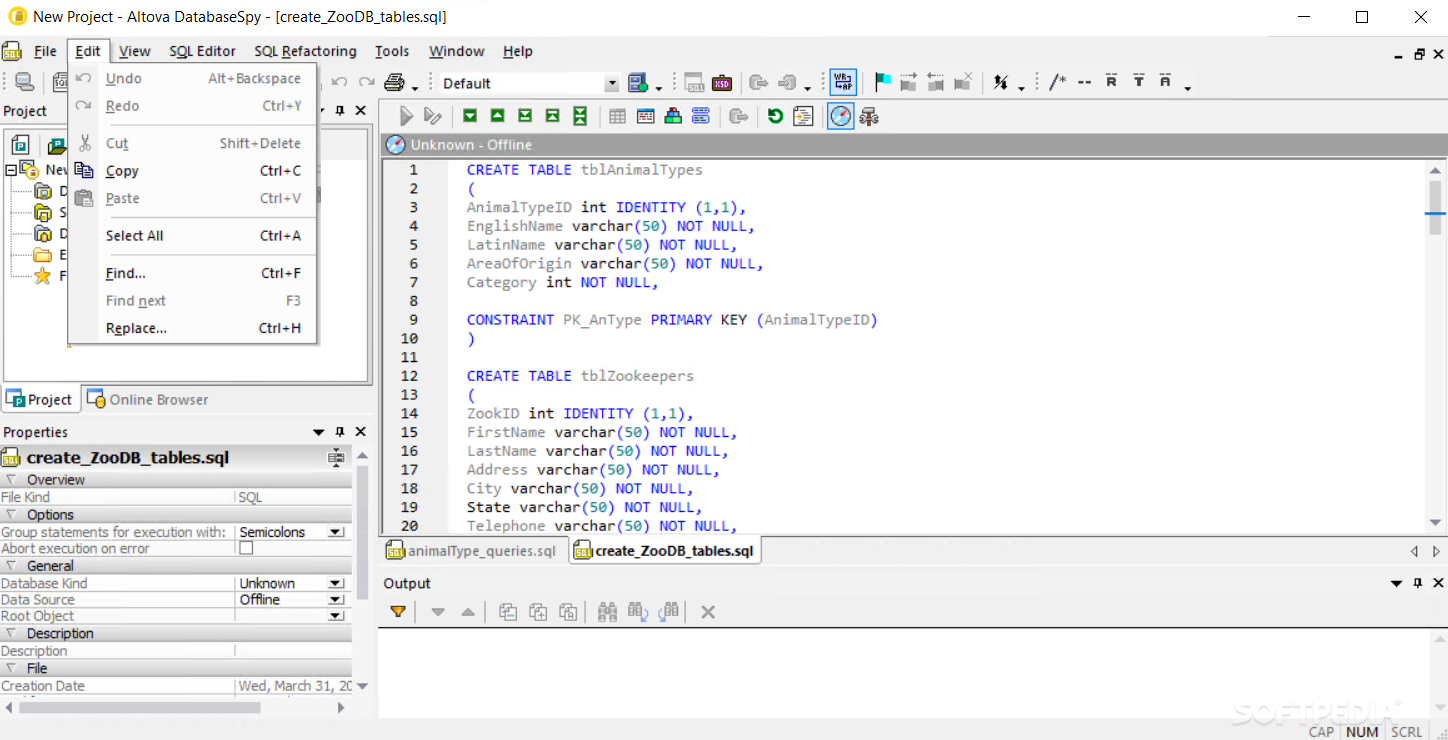Image resolution: width=1448 pixels, height=740 pixels.
Task: Collapse the Options section in Properties
Action: click(x=11, y=515)
